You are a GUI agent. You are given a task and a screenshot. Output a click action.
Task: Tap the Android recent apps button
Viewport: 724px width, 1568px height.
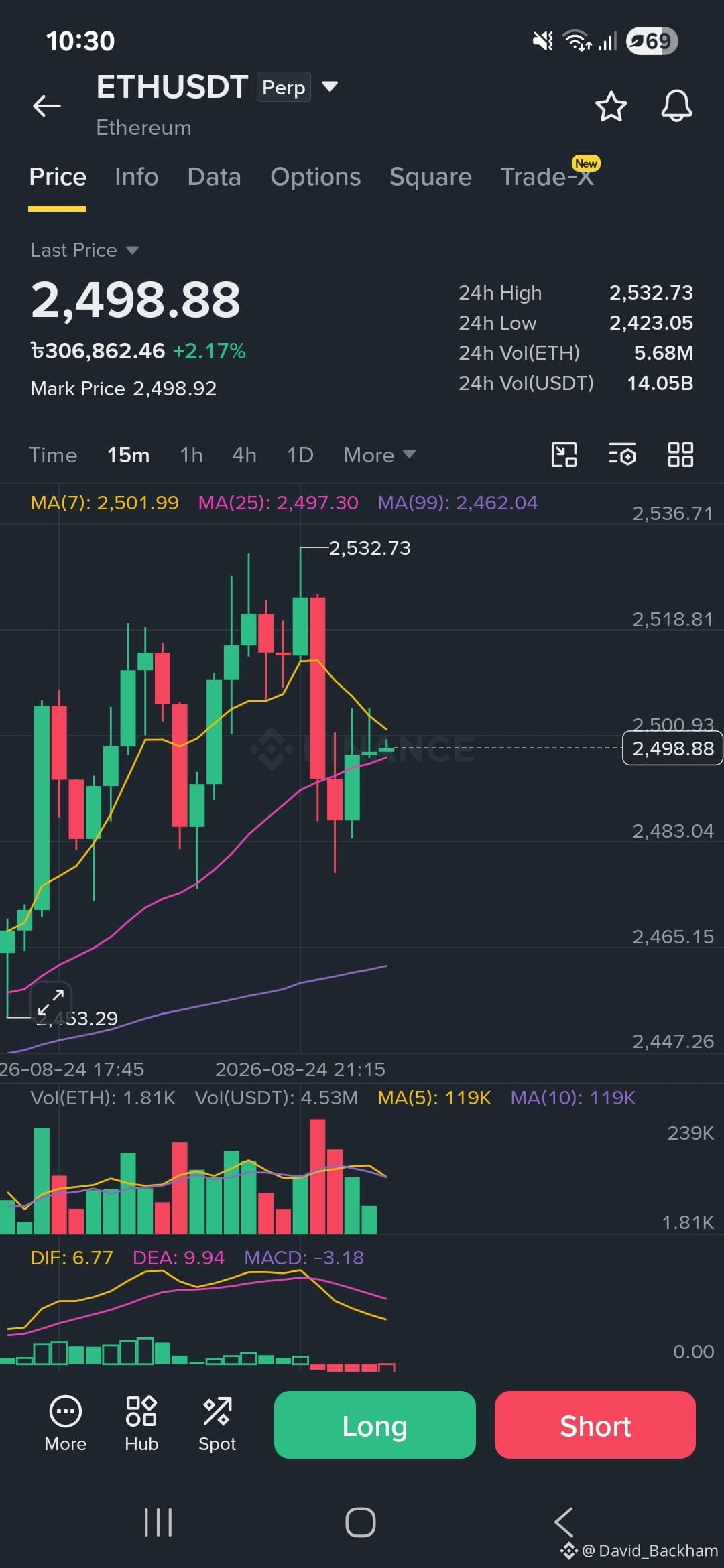[158, 1522]
